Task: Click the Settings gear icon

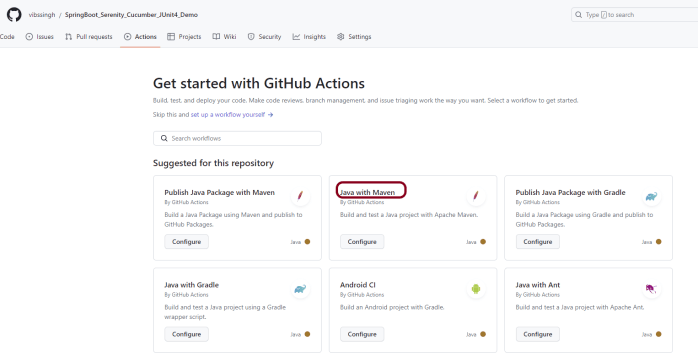Action: click(x=341, y=37)
